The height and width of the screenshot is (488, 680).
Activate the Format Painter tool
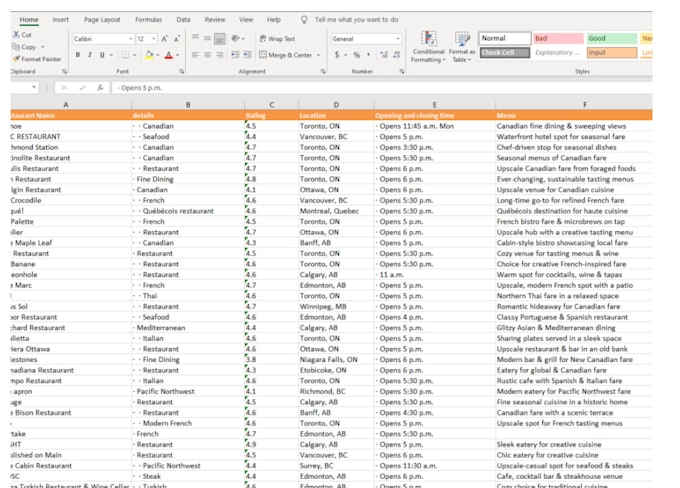[37, 59]
